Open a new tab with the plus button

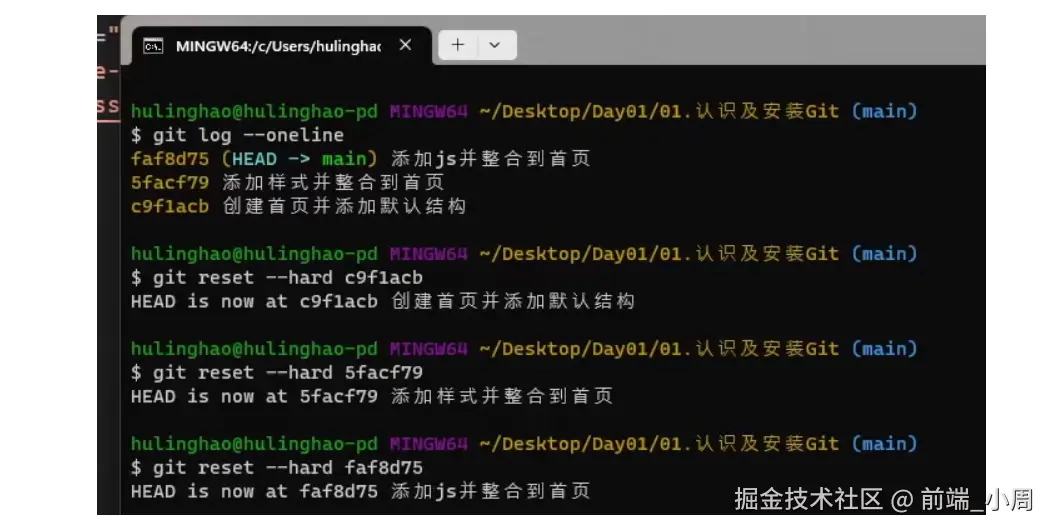click(458, 45)
